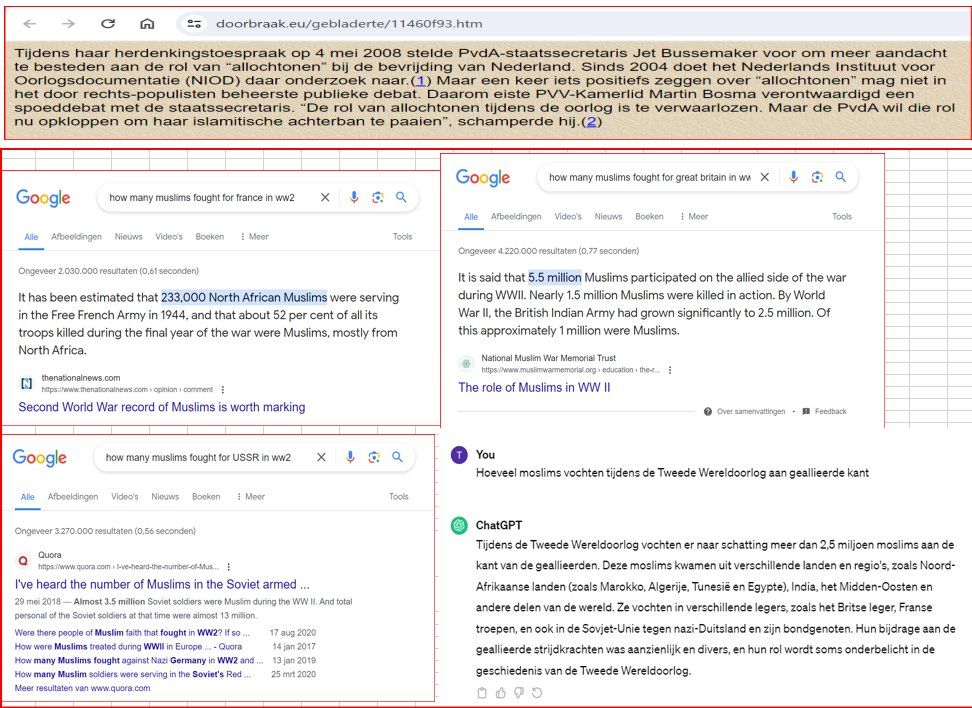Start voice search in USSR search

tap(350, 458)
